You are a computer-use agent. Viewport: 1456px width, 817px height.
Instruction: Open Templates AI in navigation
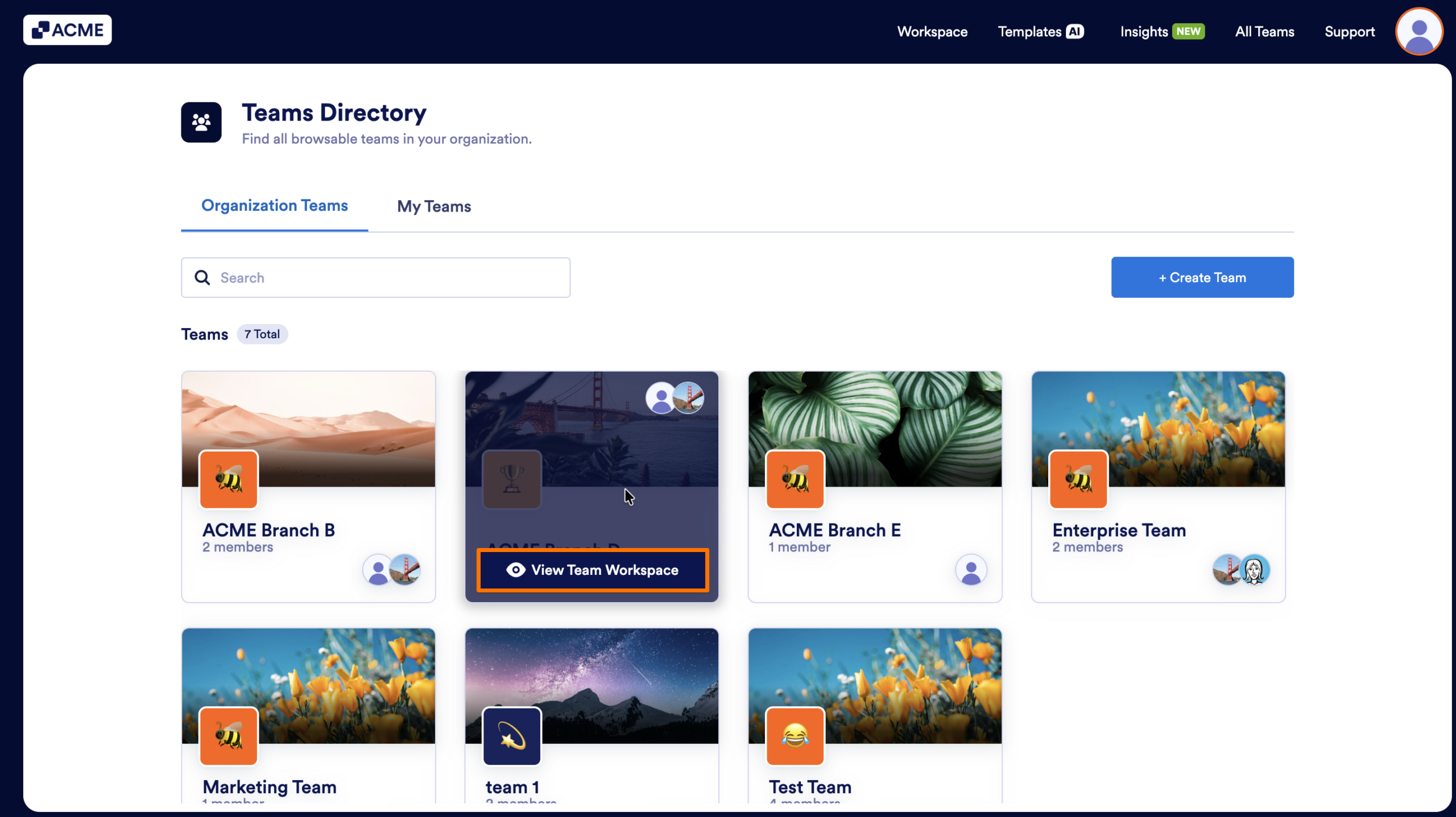pos(1040,32)
